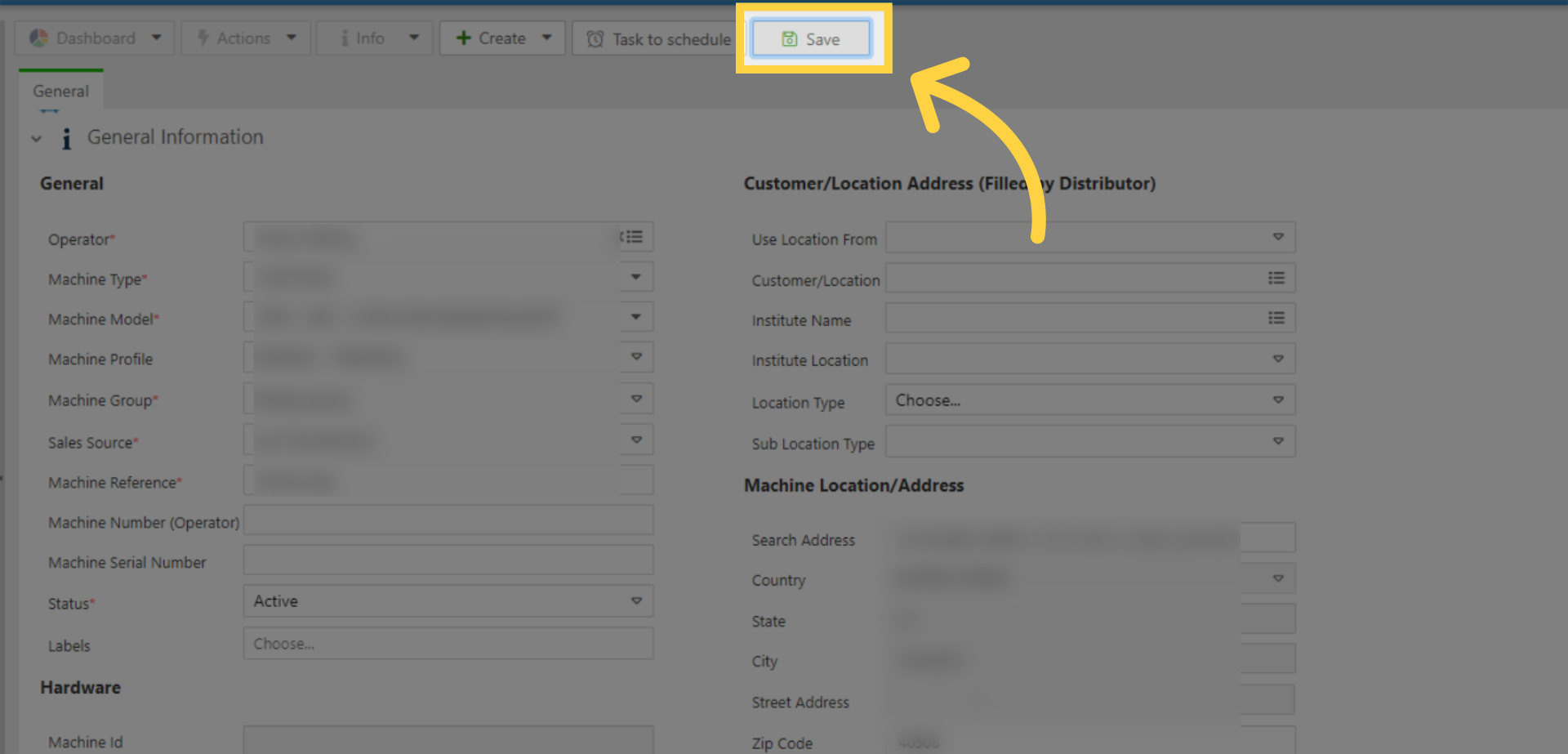Click the General Information info icon
Image resolution: width=1568 pixels, height=754 pixels.
66,138
